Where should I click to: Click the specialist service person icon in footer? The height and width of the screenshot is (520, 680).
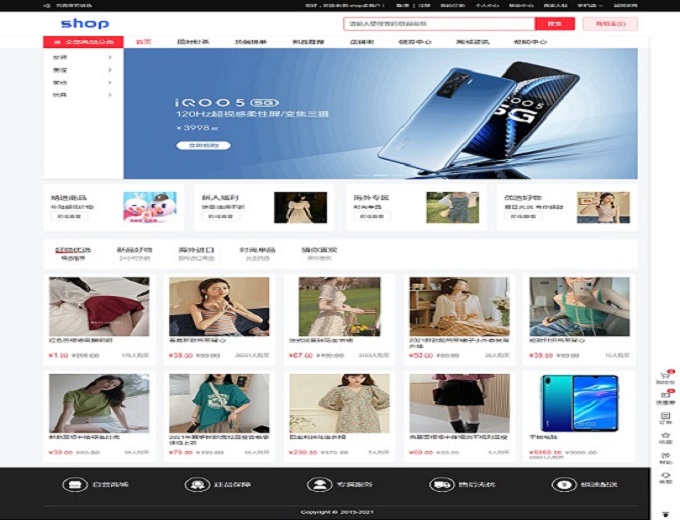click(x=319, y=485)
